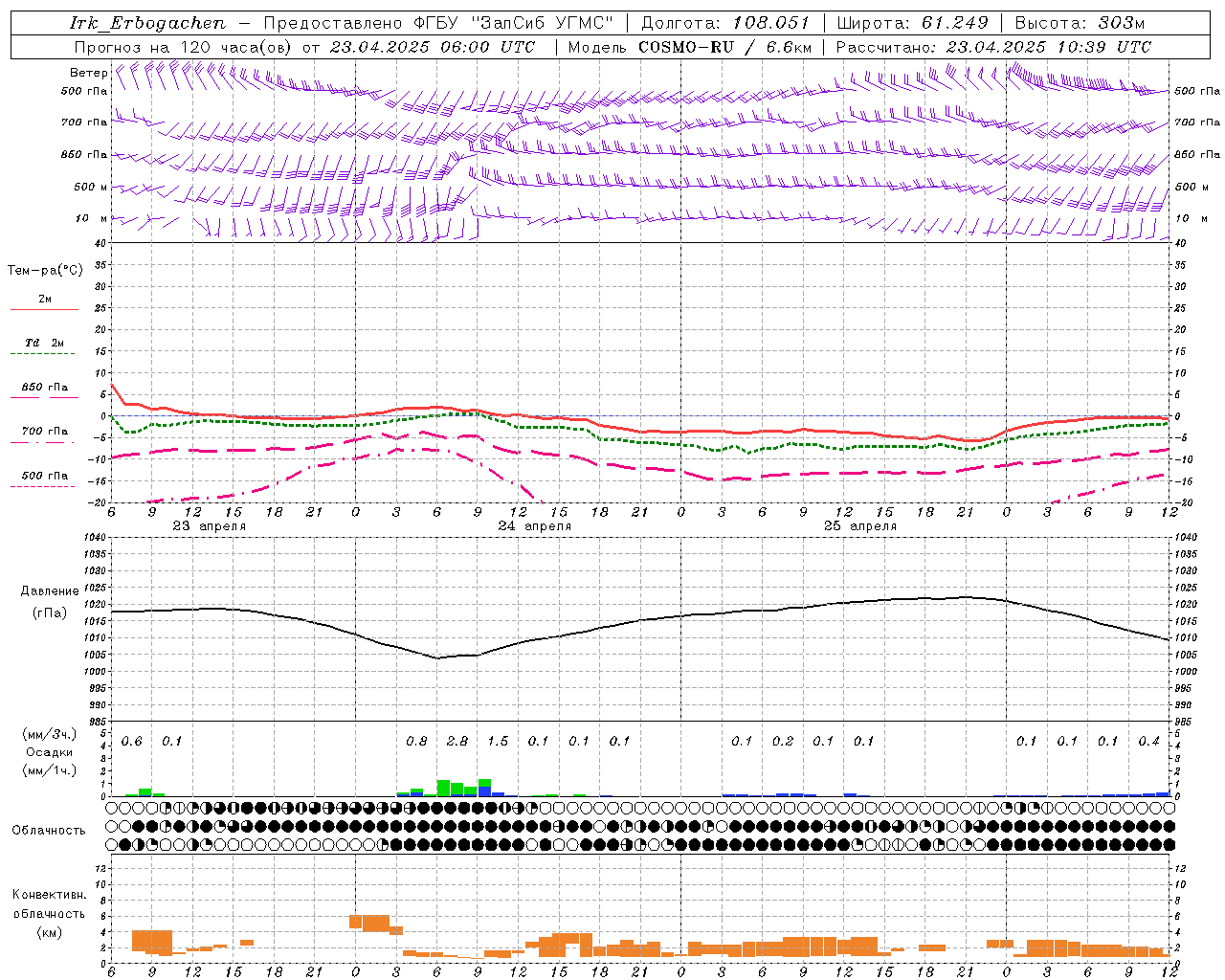Click the '(мм/1ч.)' hourly precipitation label
Viewport: 1225px width, 980px height.
tap(50, 770)
